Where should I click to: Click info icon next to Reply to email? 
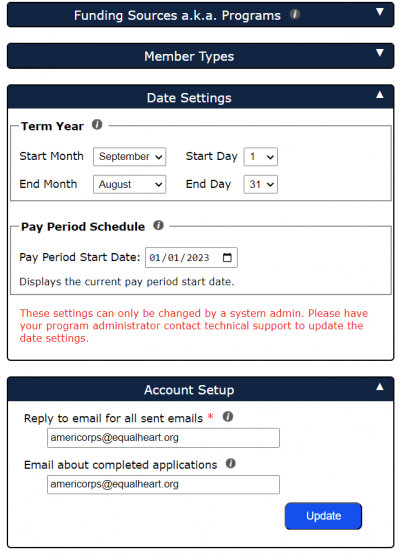pos(228,417)
